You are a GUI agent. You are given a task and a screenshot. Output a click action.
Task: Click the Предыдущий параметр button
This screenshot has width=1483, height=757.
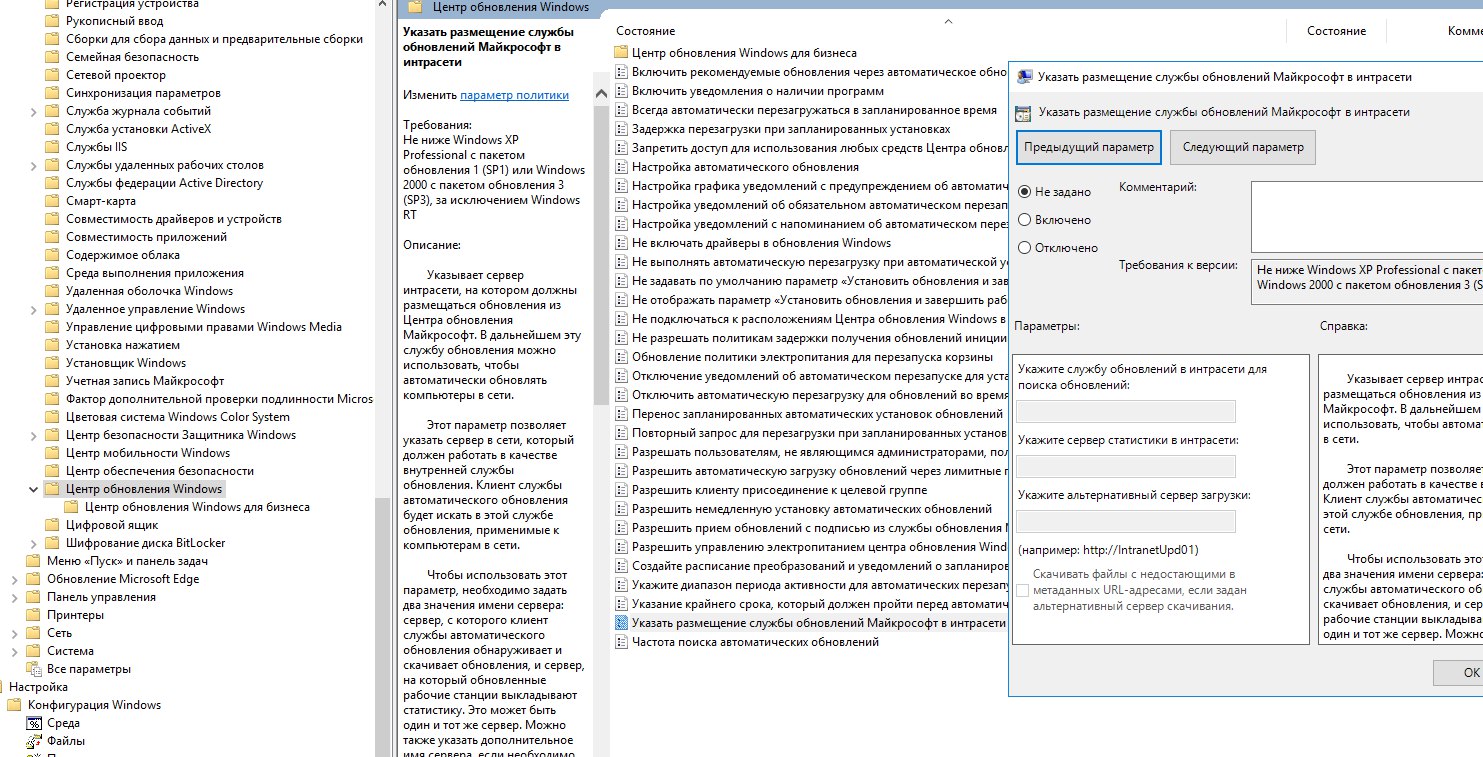tap(1088, 147)
